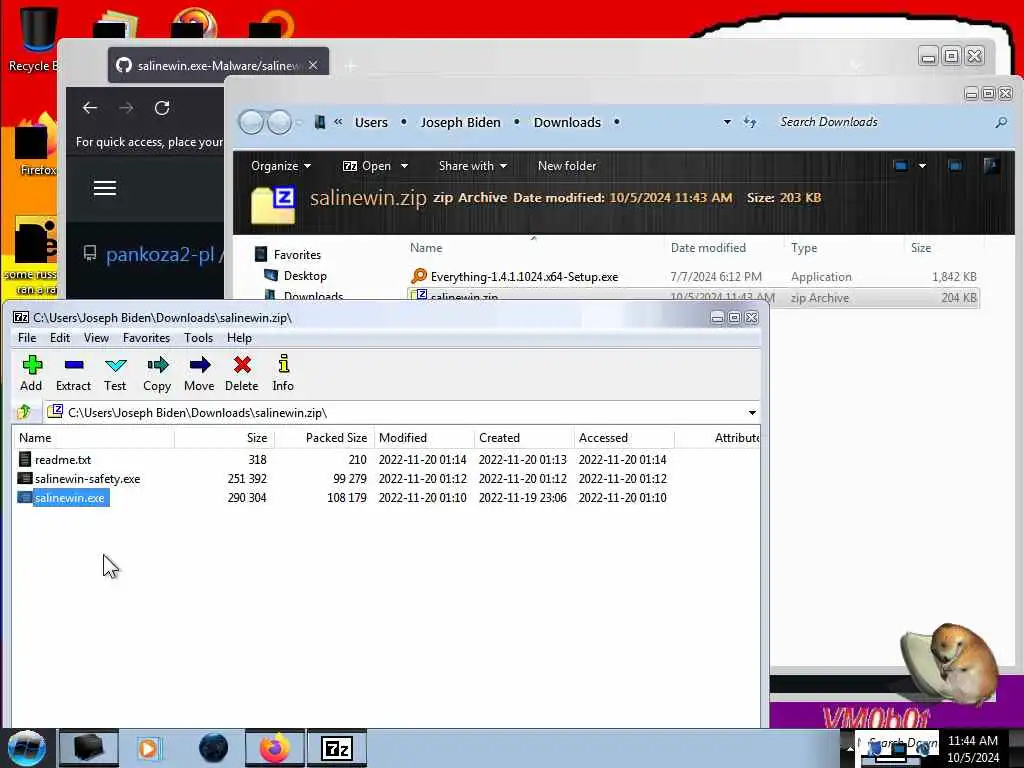Image resolution: width=1024 pixels, height=768 pixels.
Task: Click Users in the Explorer breadcrumb
Action: pos(371,122)
